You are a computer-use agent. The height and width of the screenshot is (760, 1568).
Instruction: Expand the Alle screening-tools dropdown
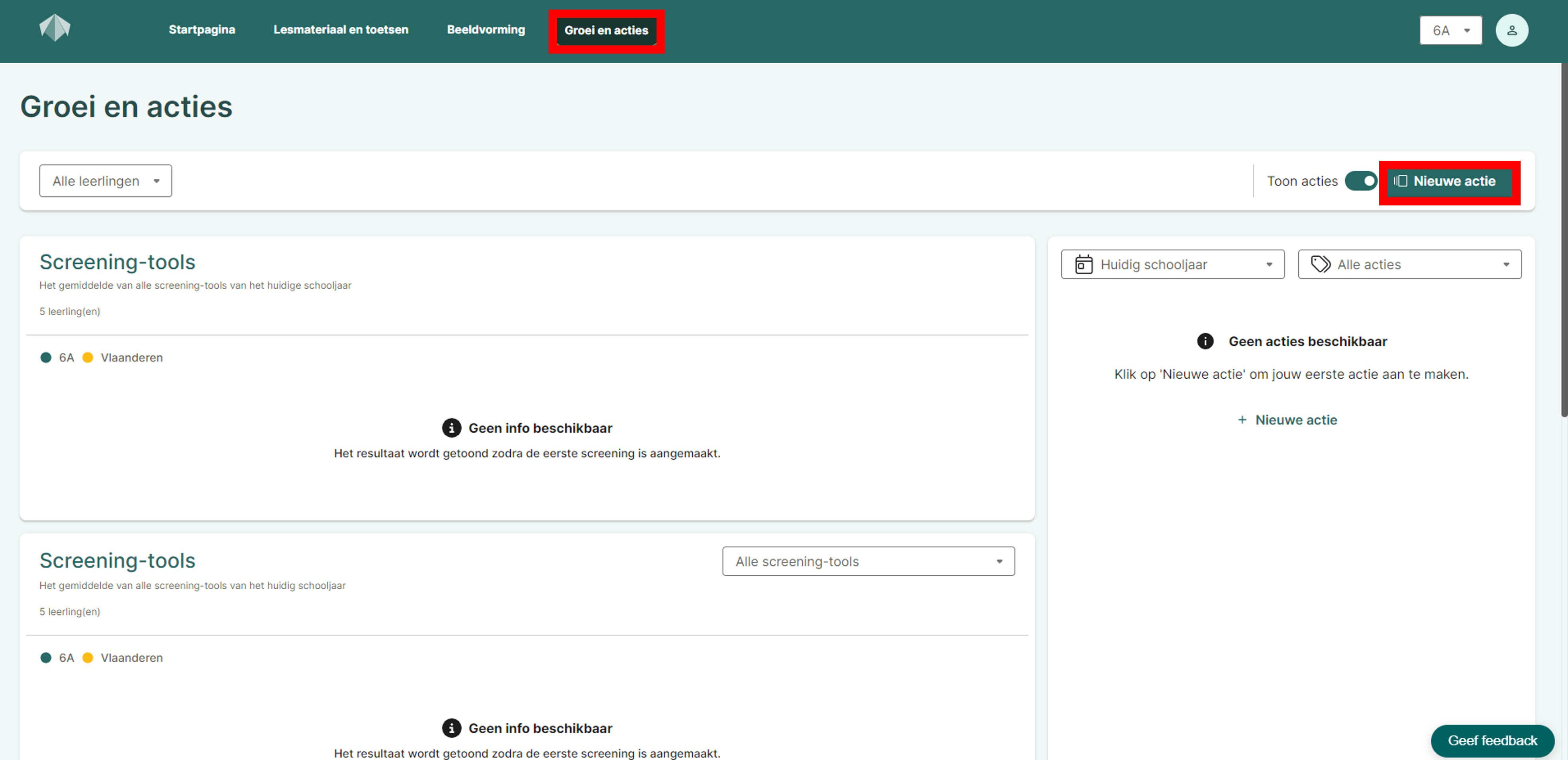[868, 561]
